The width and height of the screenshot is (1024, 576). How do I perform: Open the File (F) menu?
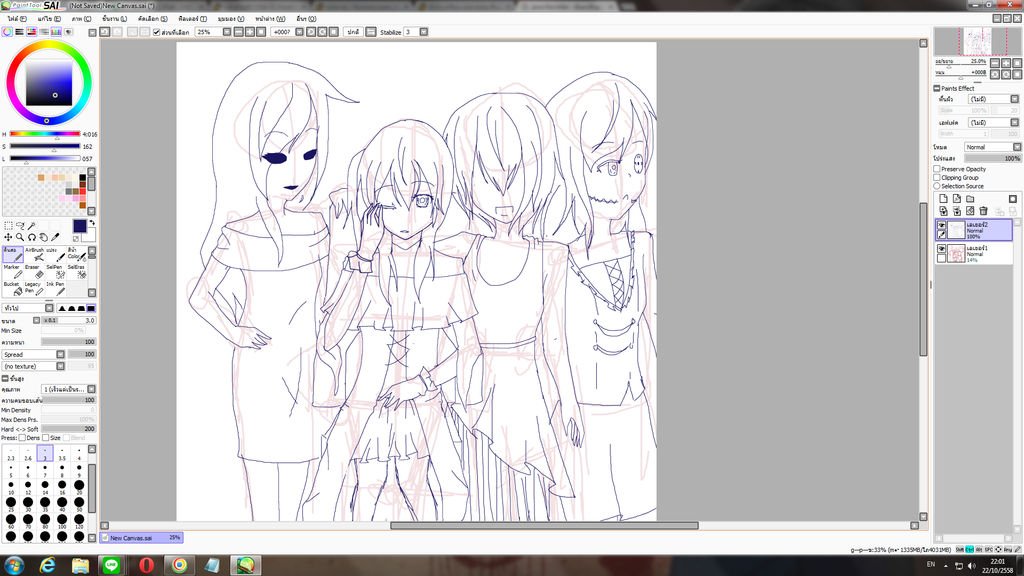click(x=17, y=19)
